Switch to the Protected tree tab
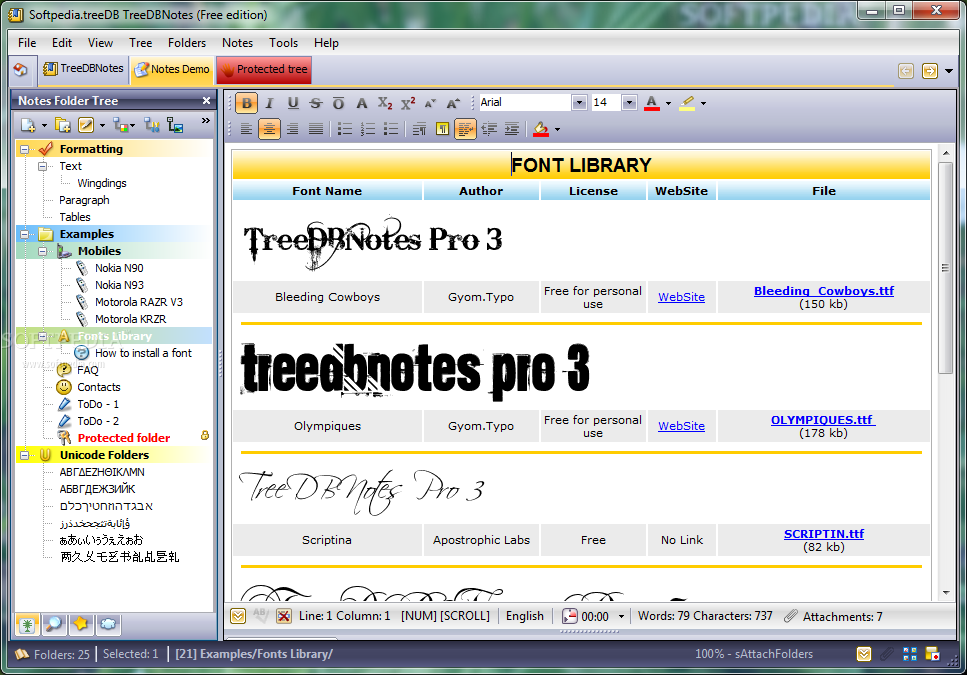This screenshot has height=675, width=967. tap(264, 69)
